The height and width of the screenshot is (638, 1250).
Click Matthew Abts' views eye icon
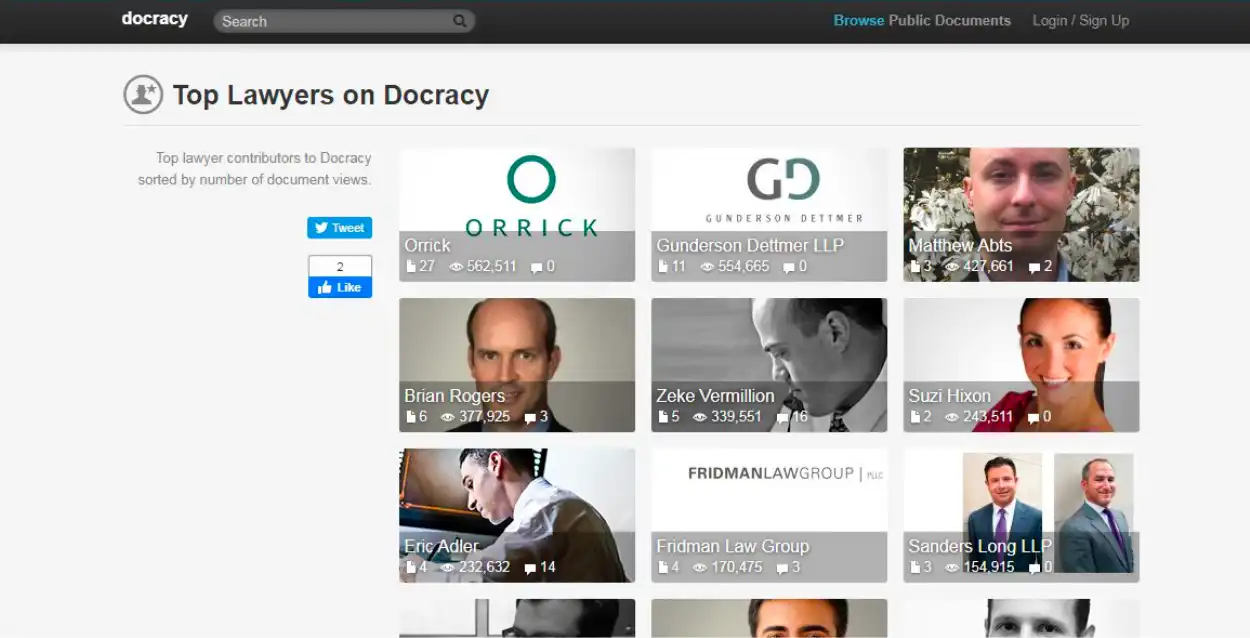pos(952,267)
